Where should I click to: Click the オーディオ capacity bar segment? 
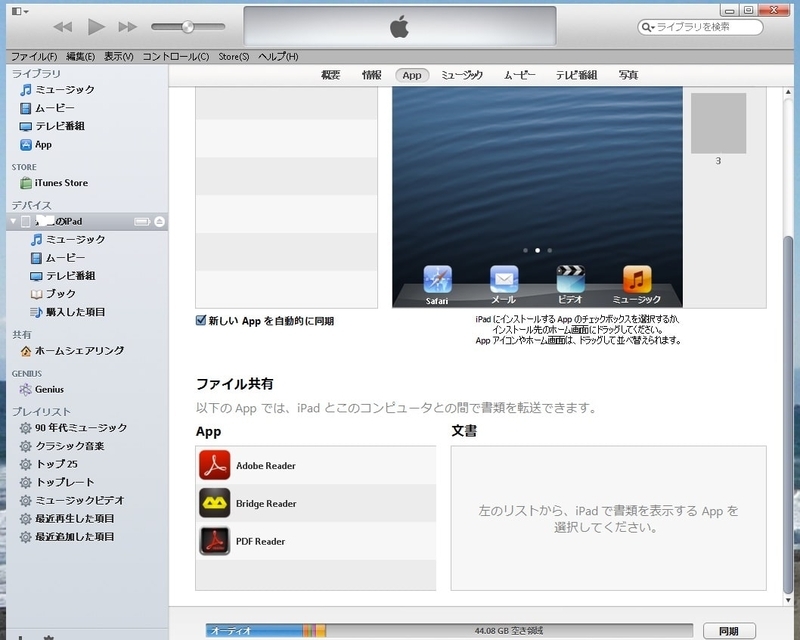coord(254,631)
